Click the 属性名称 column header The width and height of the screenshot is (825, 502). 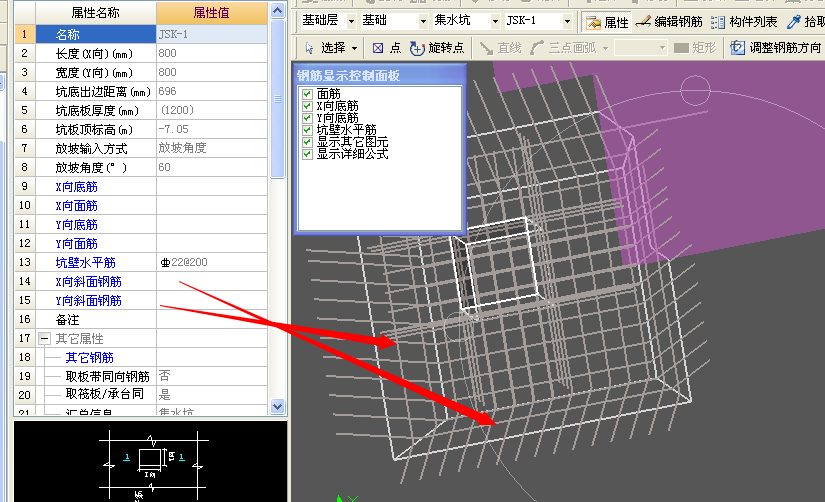[96, 13]
